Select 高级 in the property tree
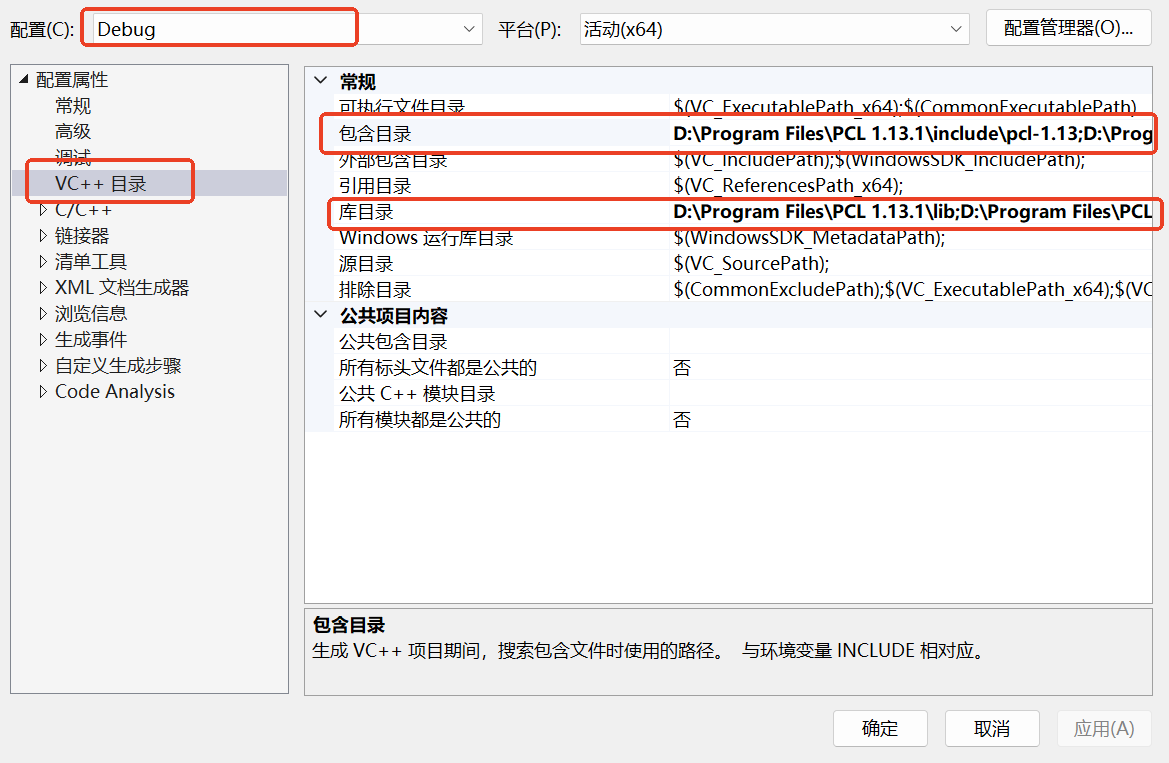Viewport: 1169px width, 763px height. [x=73, y=132]
